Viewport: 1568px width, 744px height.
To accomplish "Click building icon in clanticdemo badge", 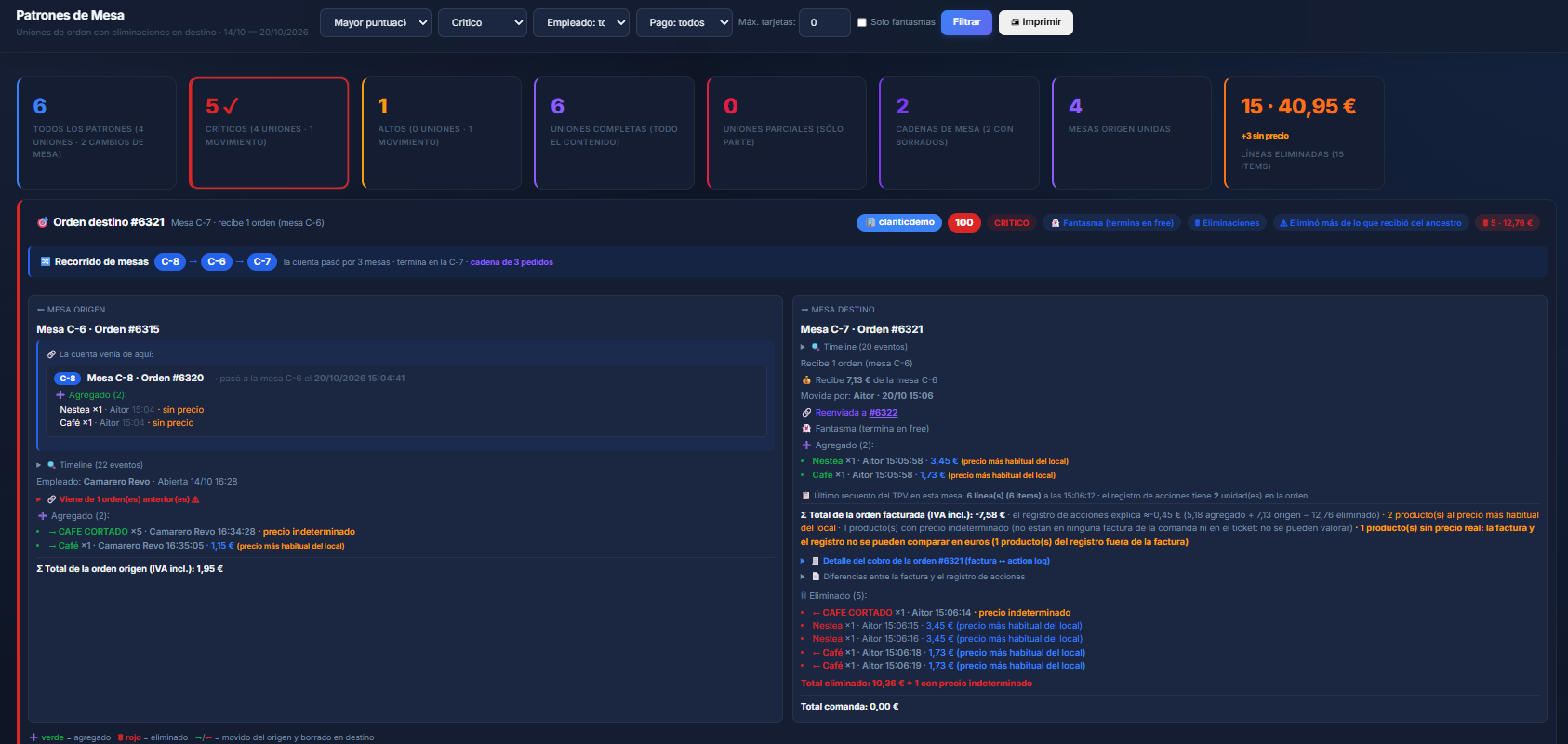I will click(870, 222).
